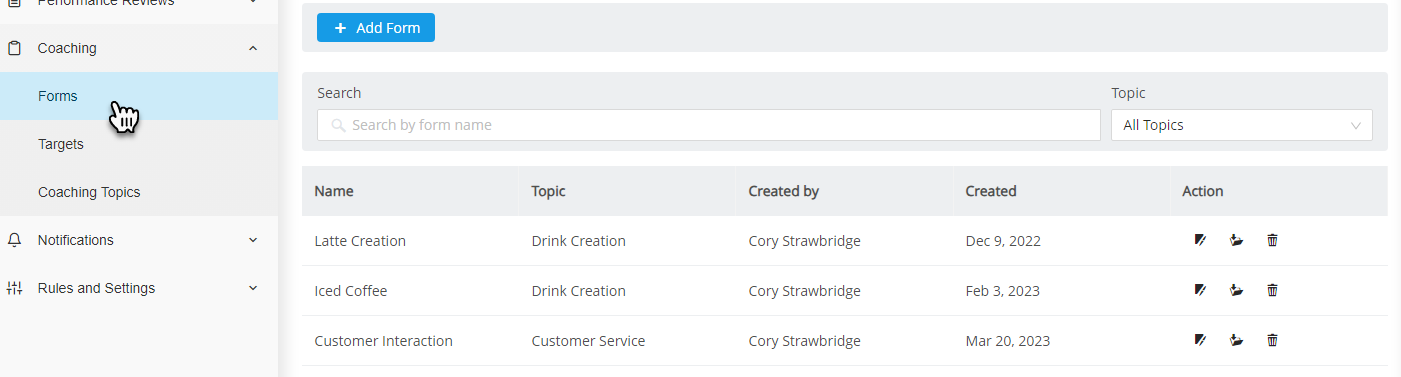Archive the Latte Creation form
This screenshot has height=377, width=1401.
1236,240
